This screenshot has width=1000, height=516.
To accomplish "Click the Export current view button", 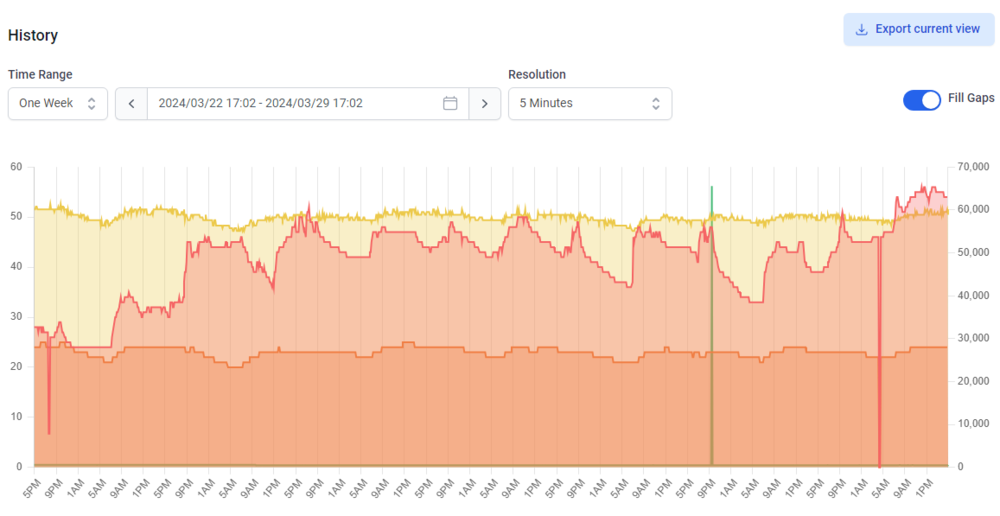I will [x=918, y=29].
